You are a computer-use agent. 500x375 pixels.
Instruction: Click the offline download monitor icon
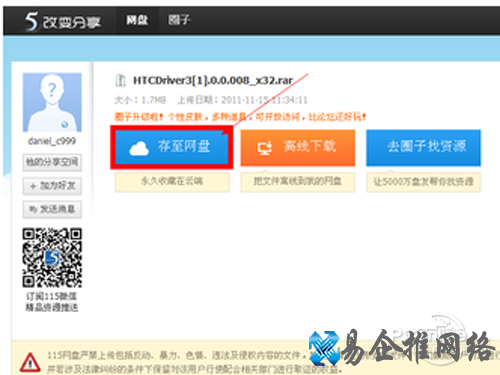pyautogui.click(x=265, y=148)
